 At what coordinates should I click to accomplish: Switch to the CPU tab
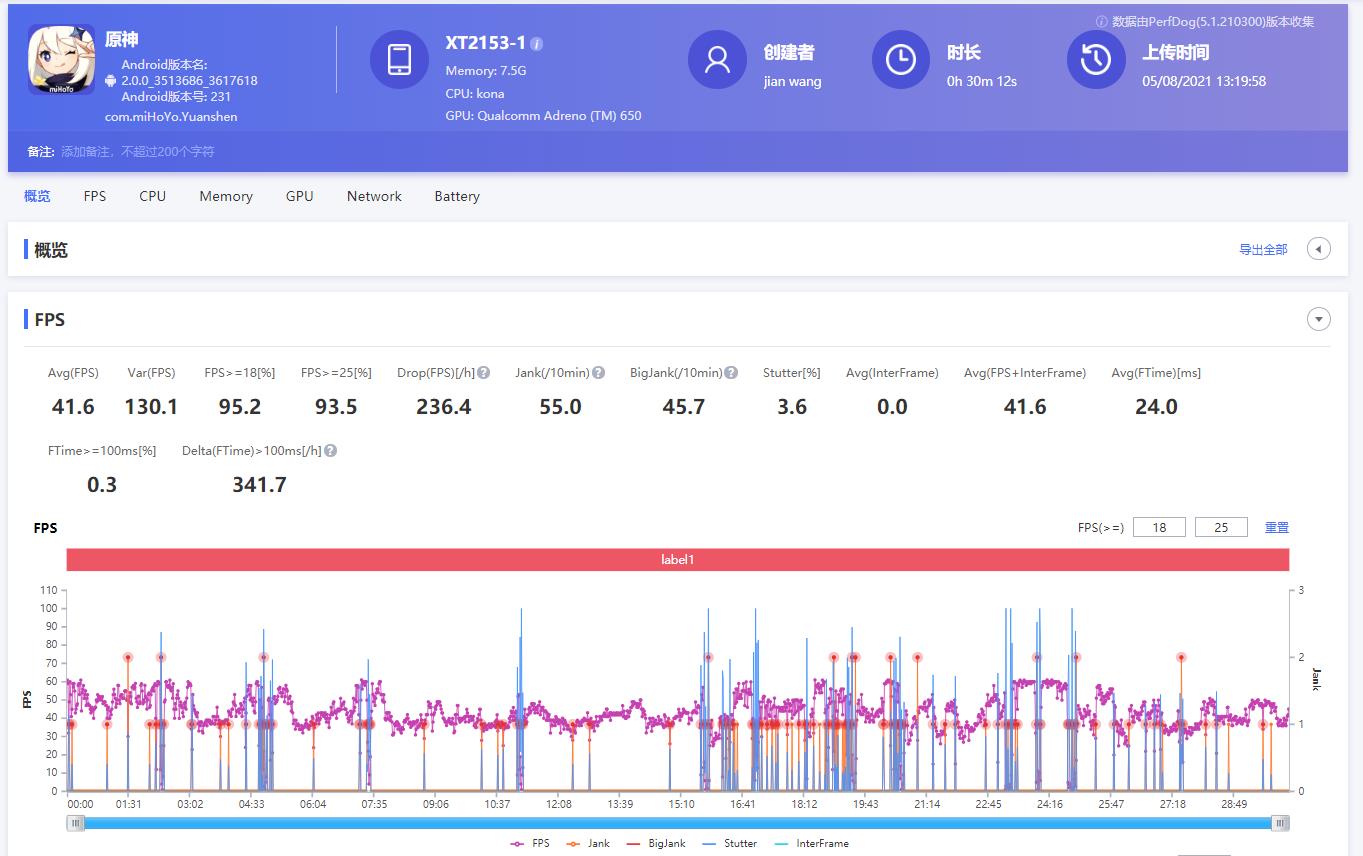(x=152, y=196)
